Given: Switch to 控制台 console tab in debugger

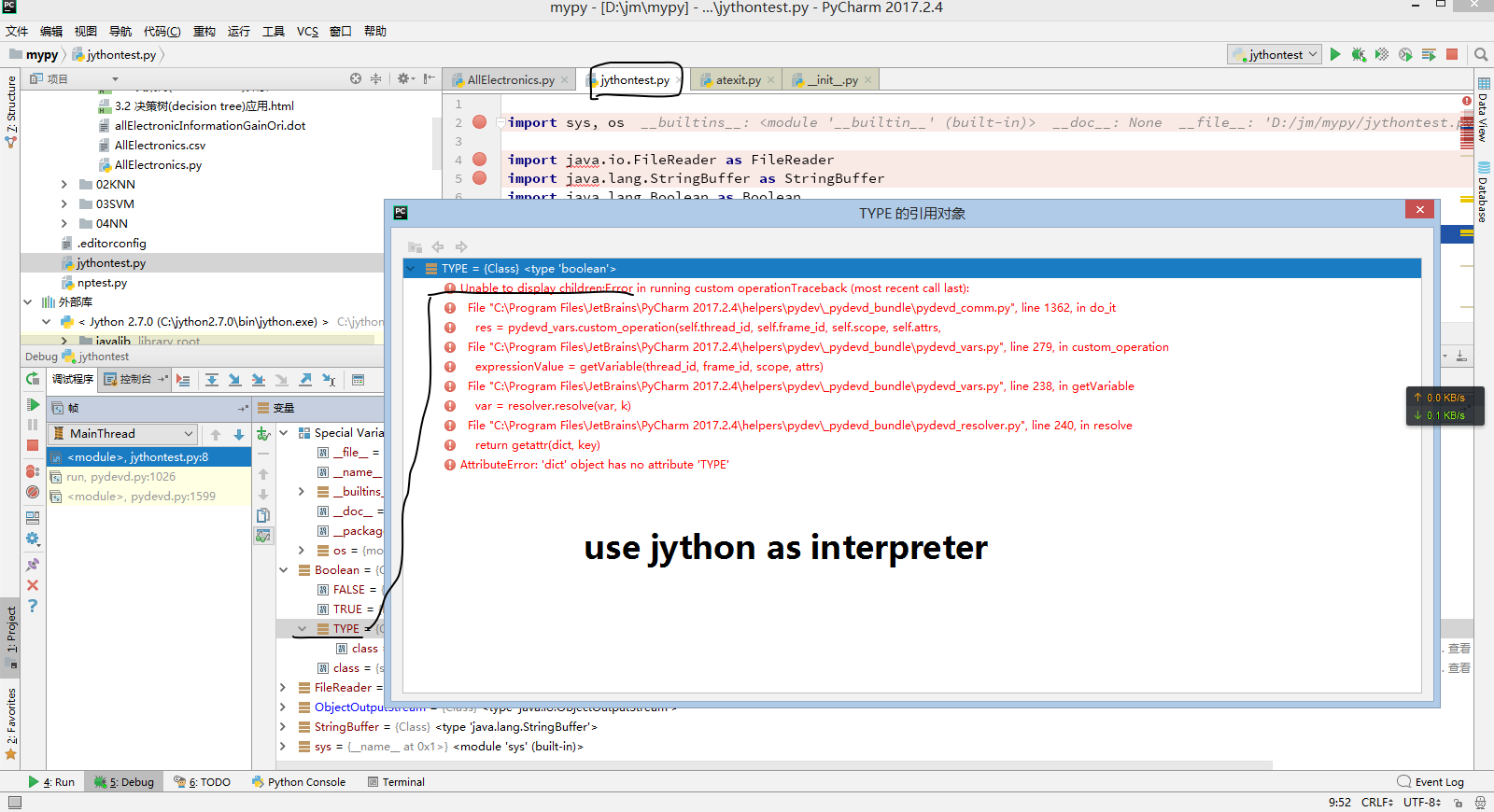Looking at the screenshot, I should pyautogui.click(x=134, y=380).
